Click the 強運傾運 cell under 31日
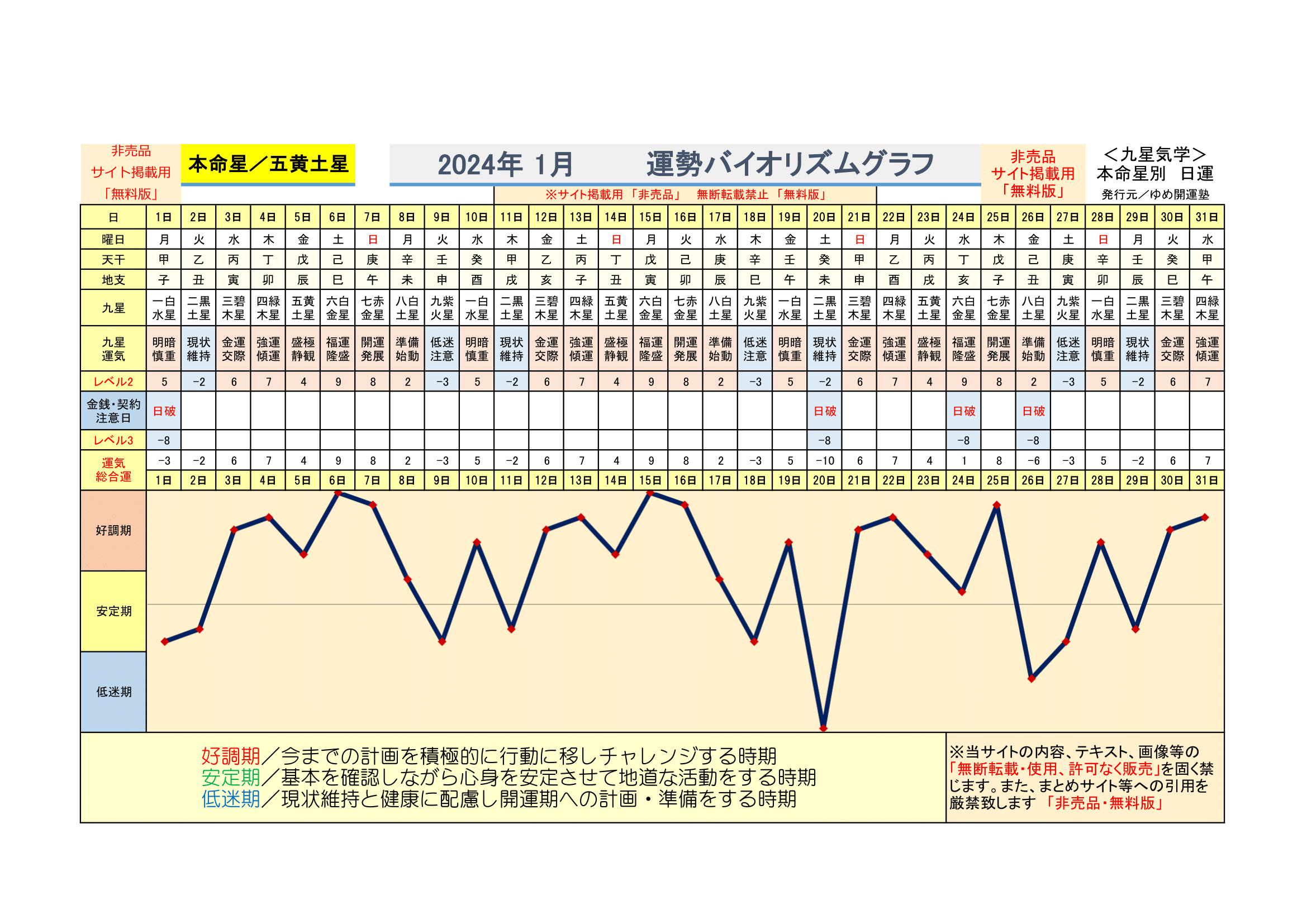 (1207, 349)
